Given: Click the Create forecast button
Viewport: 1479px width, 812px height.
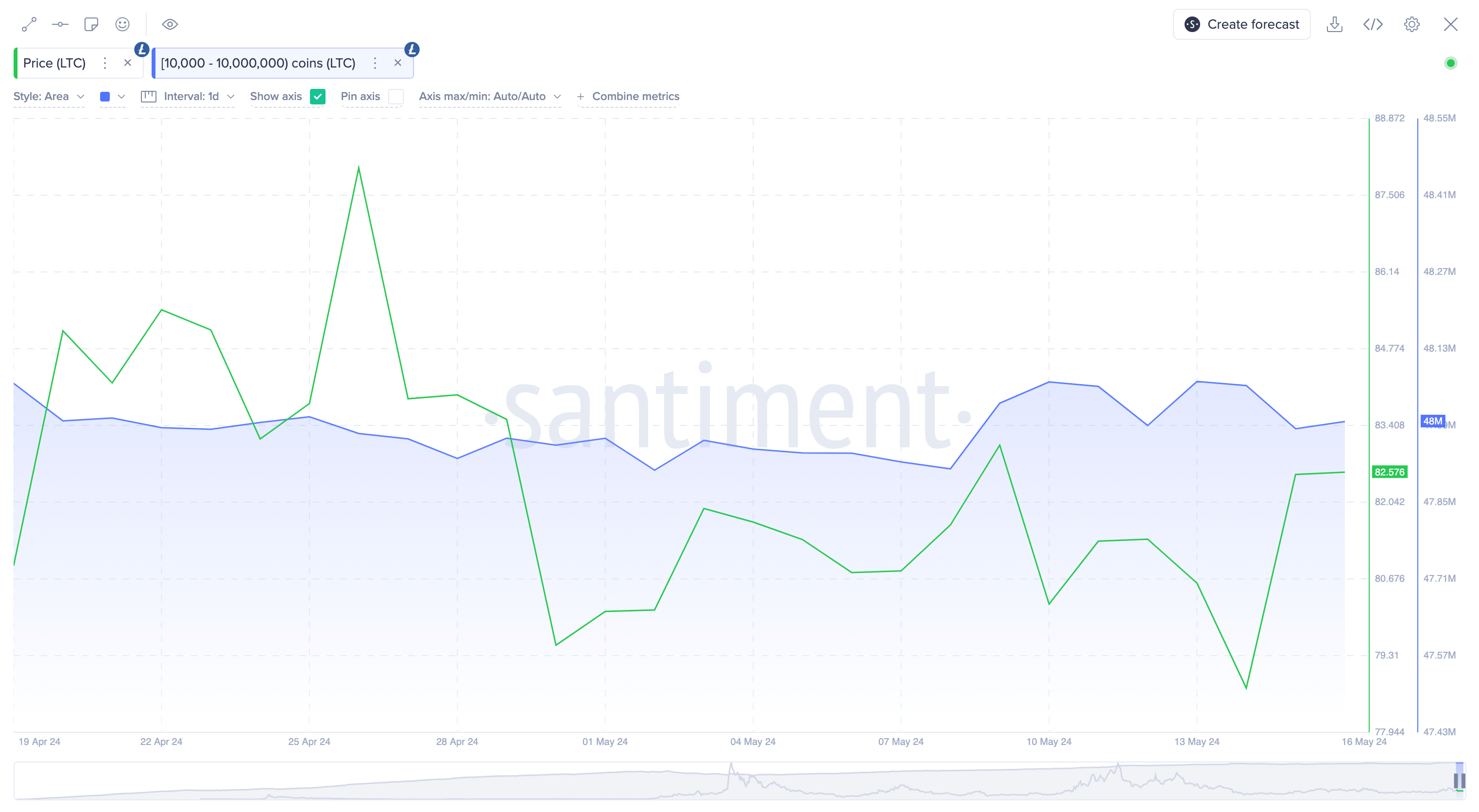Looking at the screenshot, I should coord(1241,24).
